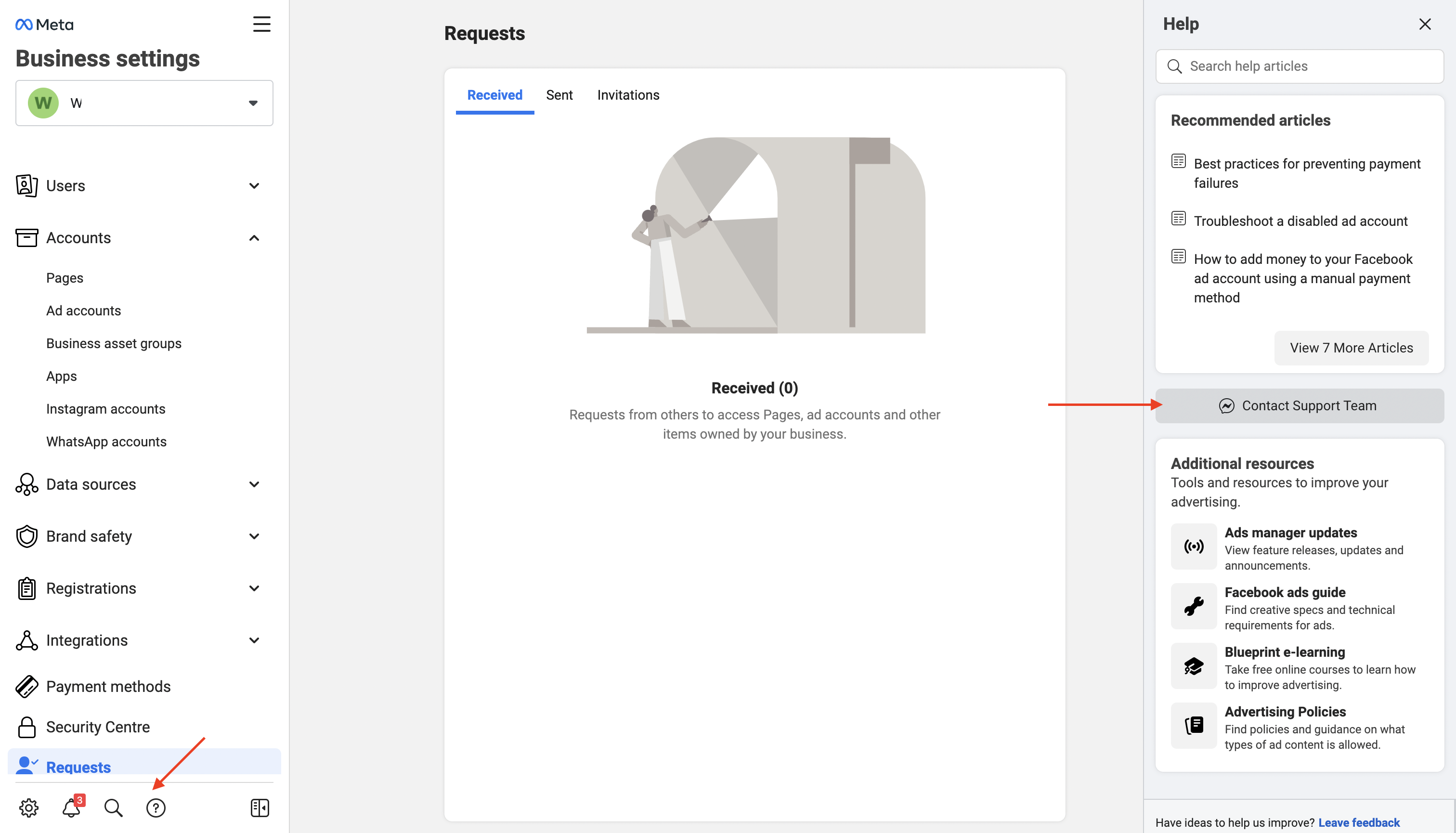Click the Users menu label
The width and height of the screenshot is (1456, 833).
coord(66,186)
